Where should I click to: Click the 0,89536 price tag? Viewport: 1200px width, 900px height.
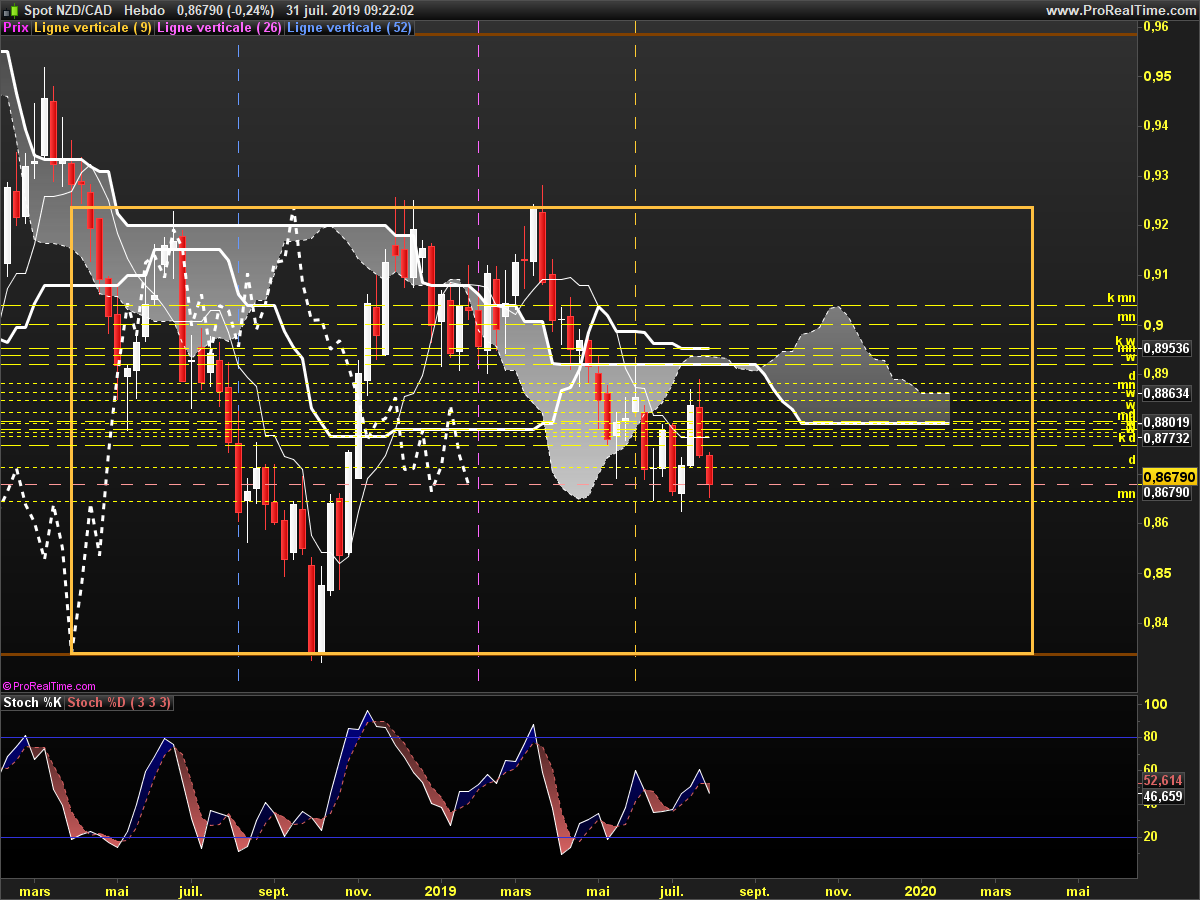(x=1166, y=349)
